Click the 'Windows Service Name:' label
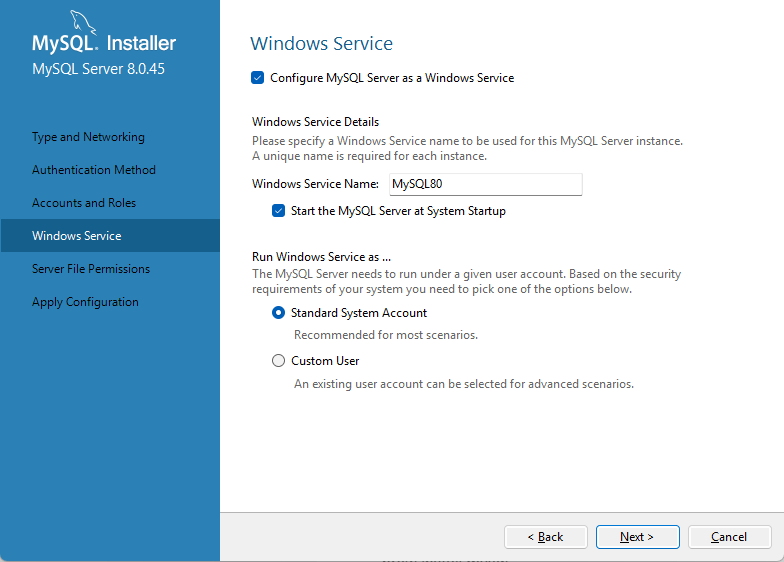This screenshot has width=784, height=562. [316, 184]
